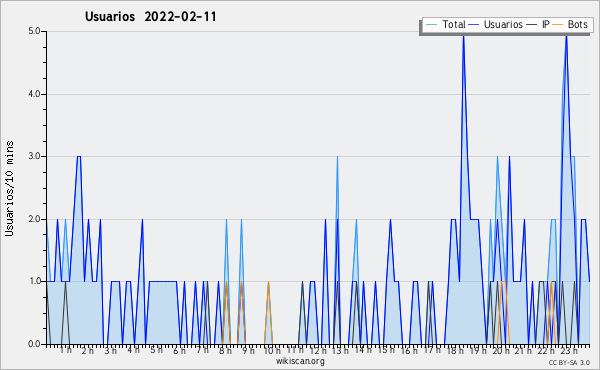600x370 pixels.
Task: Click the '3 h' x-axis label
Action: click(111, 350)
